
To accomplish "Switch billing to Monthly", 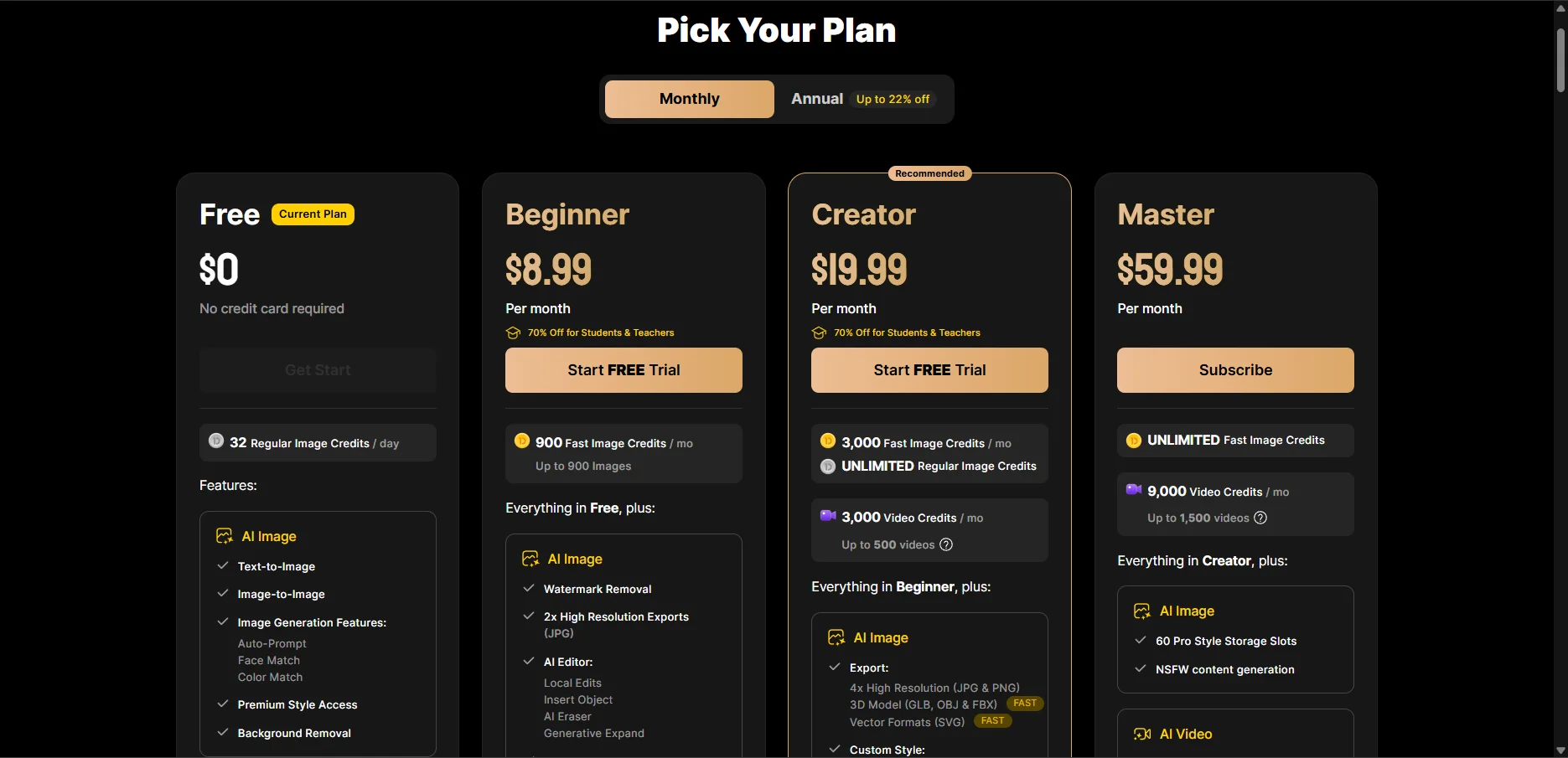I will point(690,99).
